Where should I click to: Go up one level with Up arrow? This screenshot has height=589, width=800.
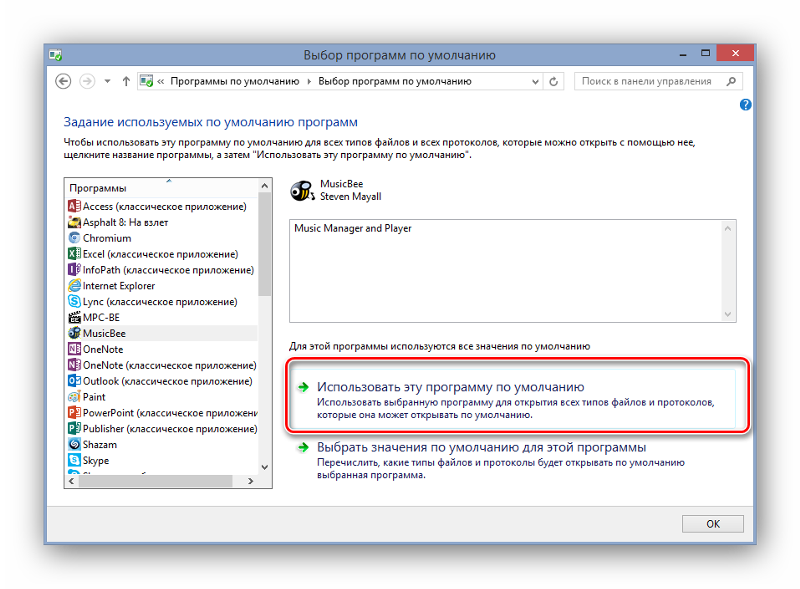tap(126, 81)
